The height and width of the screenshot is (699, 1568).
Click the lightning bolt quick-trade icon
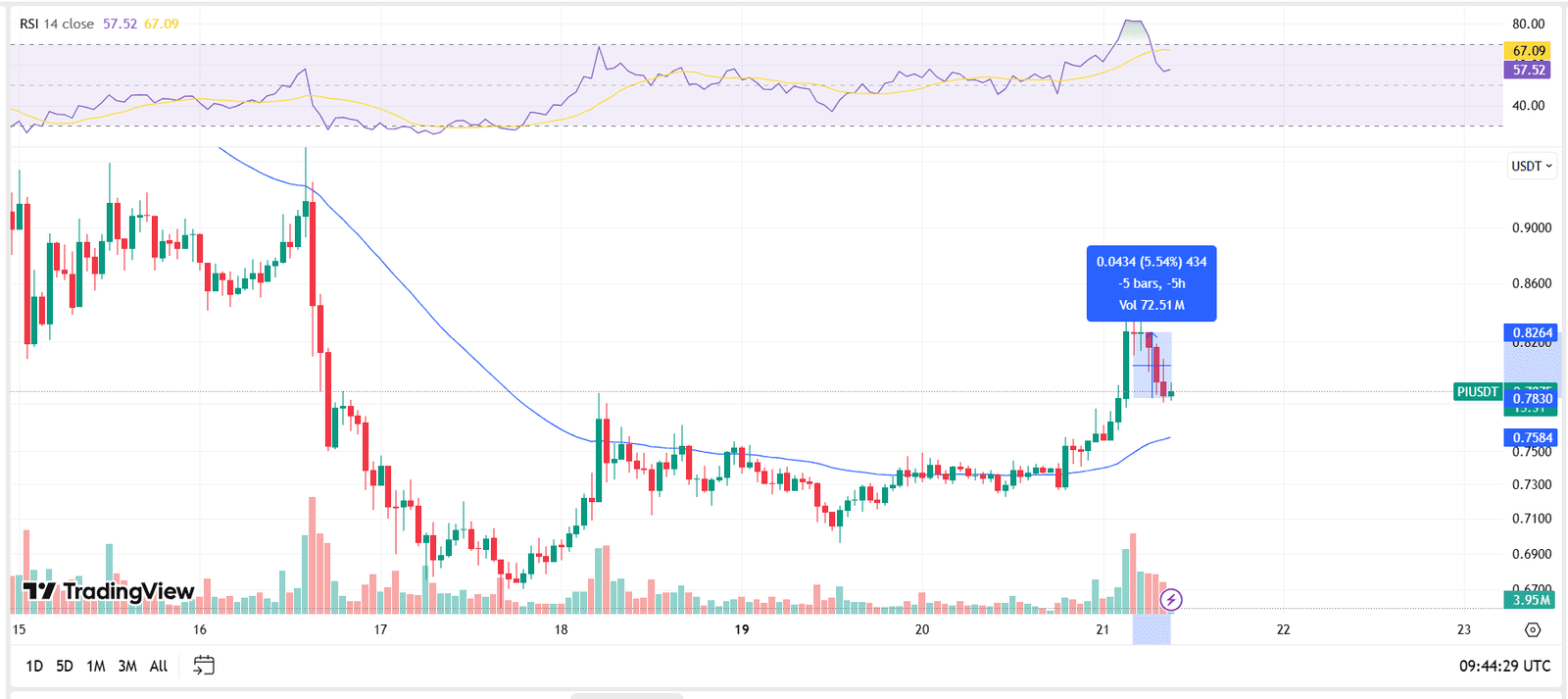click(x=1172, y=599)
